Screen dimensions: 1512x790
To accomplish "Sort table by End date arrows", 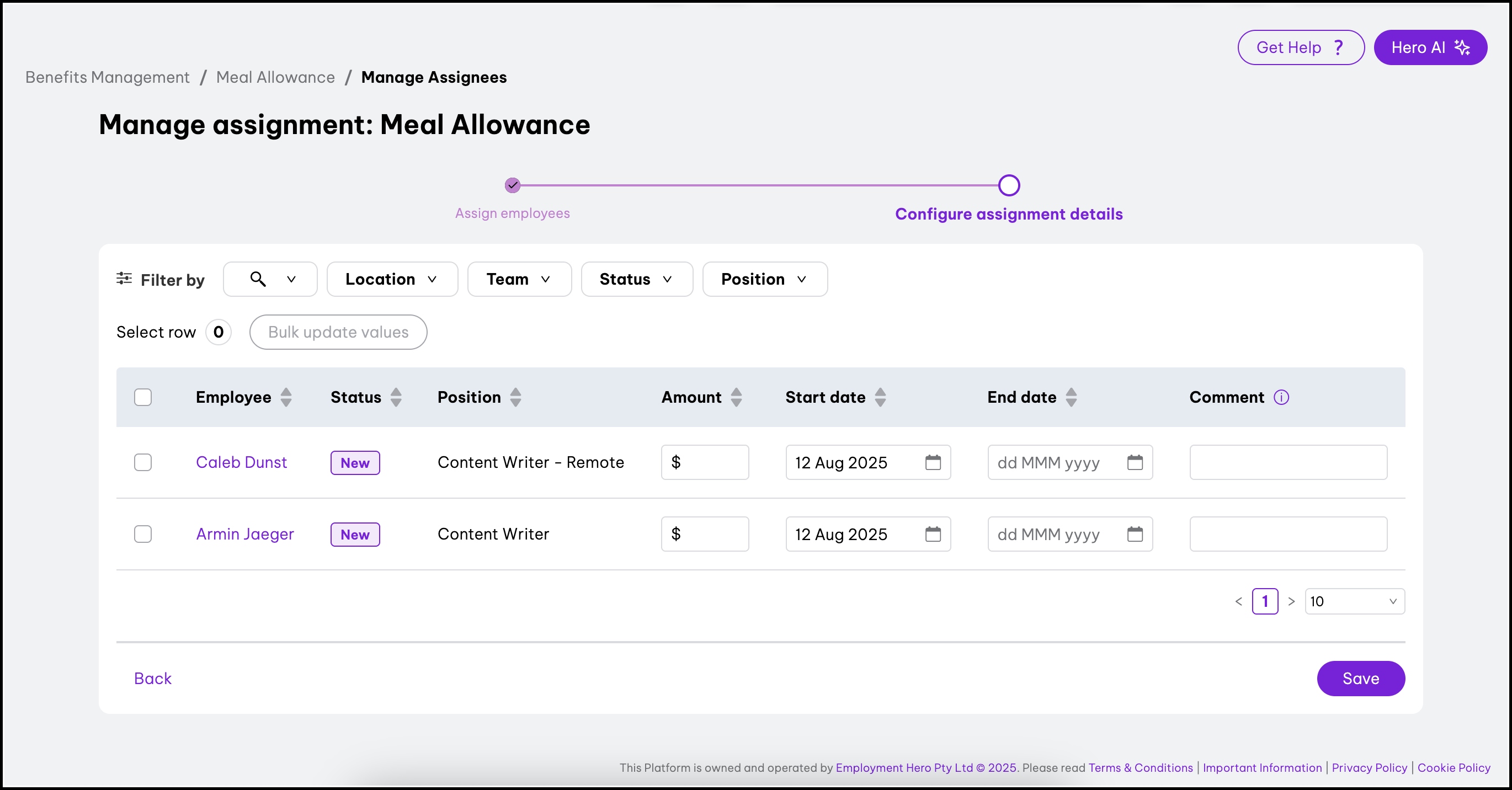I will coord(1071,397).
